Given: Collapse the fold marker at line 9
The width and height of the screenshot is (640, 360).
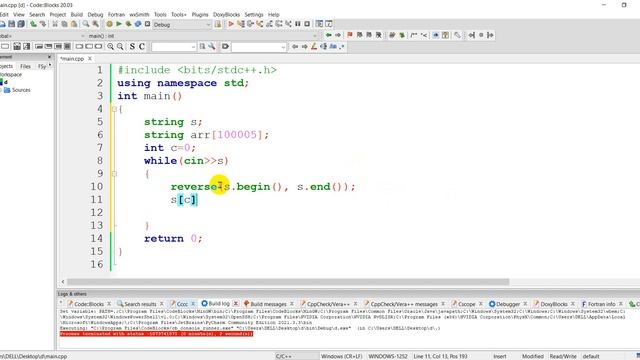Looking at the screenshot, I should point(114,174).
